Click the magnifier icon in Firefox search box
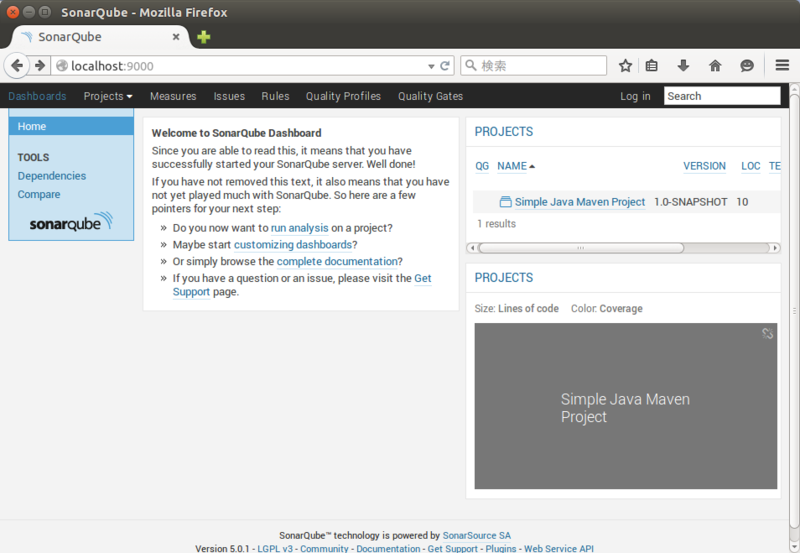Screen dimensions: 800x553 (x=471, y=65)
